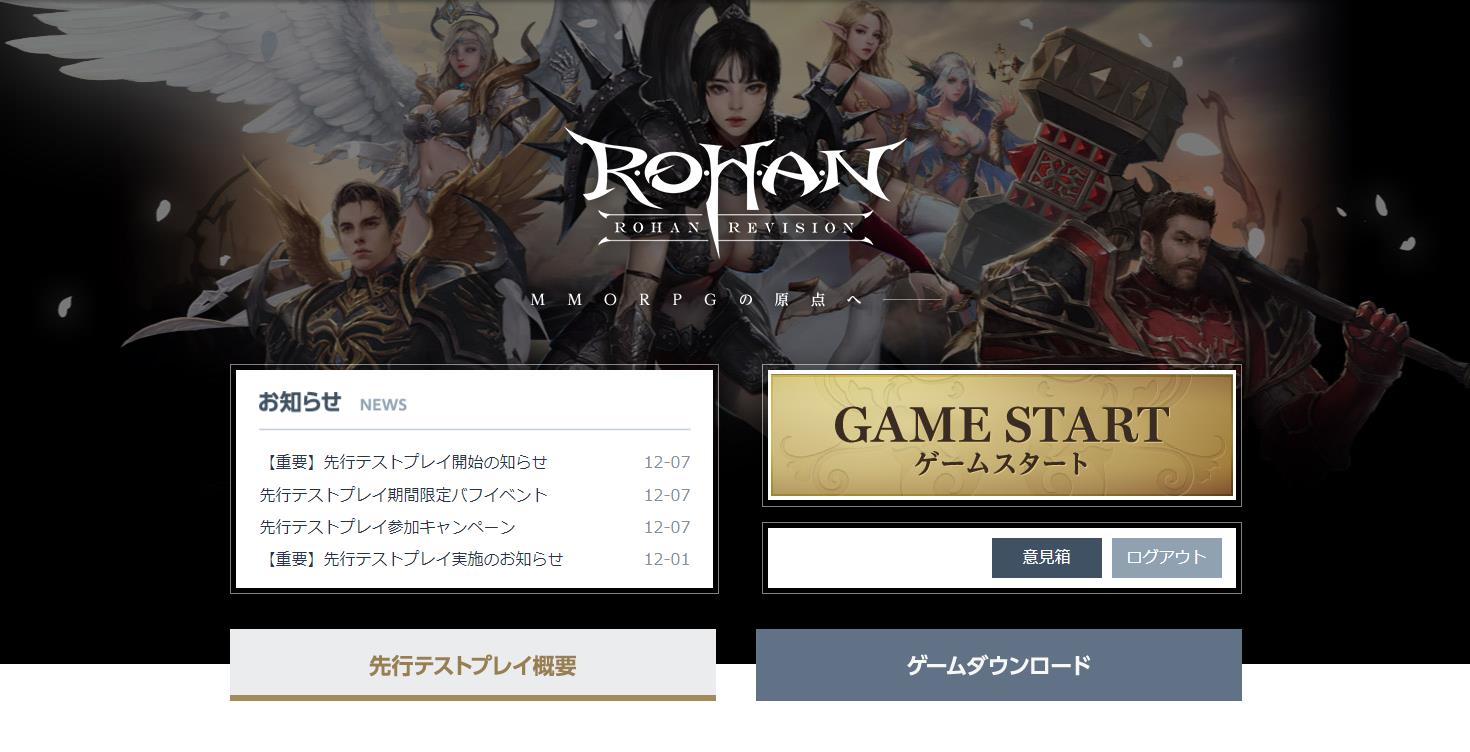Click the MMORPGの原点へ tagline
This screenshot has height=752, width=1470.
coord(695,299)
